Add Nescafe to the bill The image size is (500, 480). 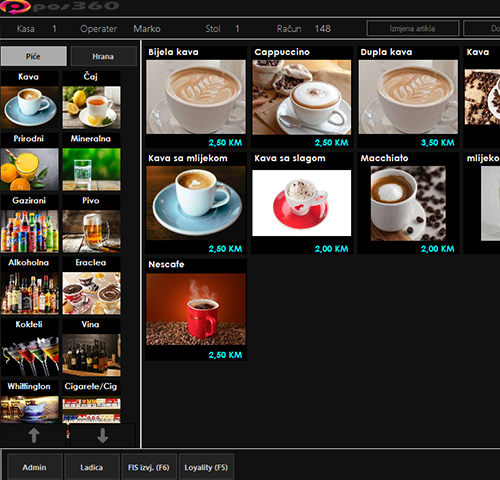(x=196, y=309)
